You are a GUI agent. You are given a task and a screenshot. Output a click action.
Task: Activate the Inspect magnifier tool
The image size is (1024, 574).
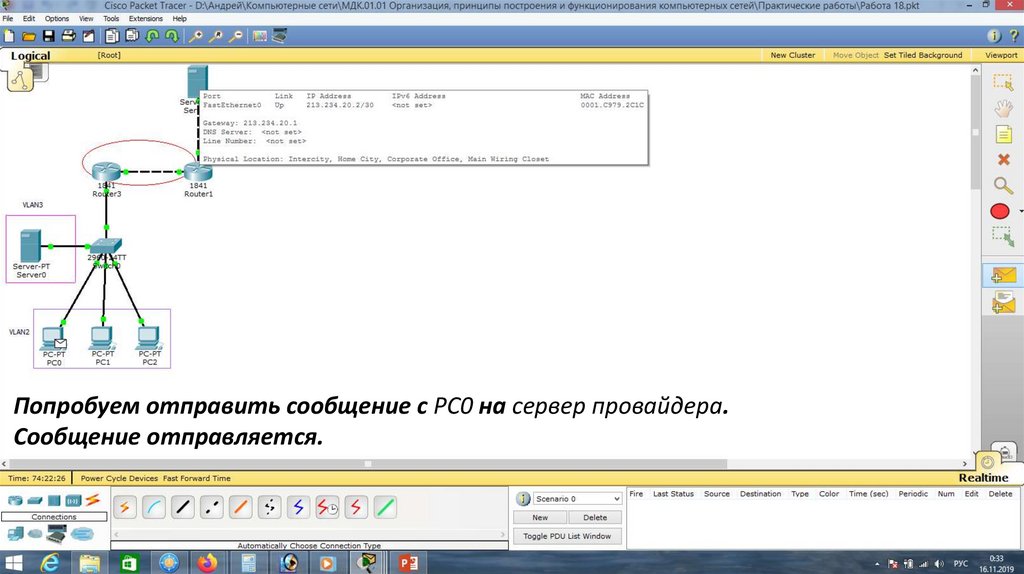tap(1002, 185)
